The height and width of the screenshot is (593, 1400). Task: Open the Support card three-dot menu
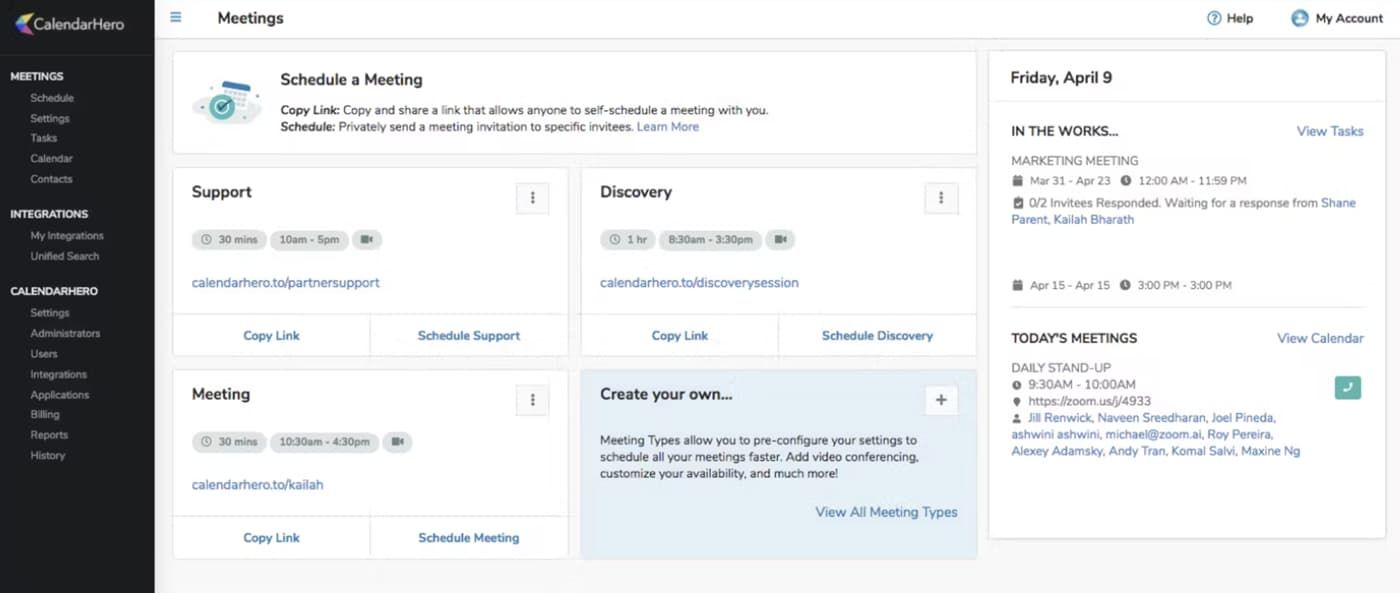tap(532, 198)
